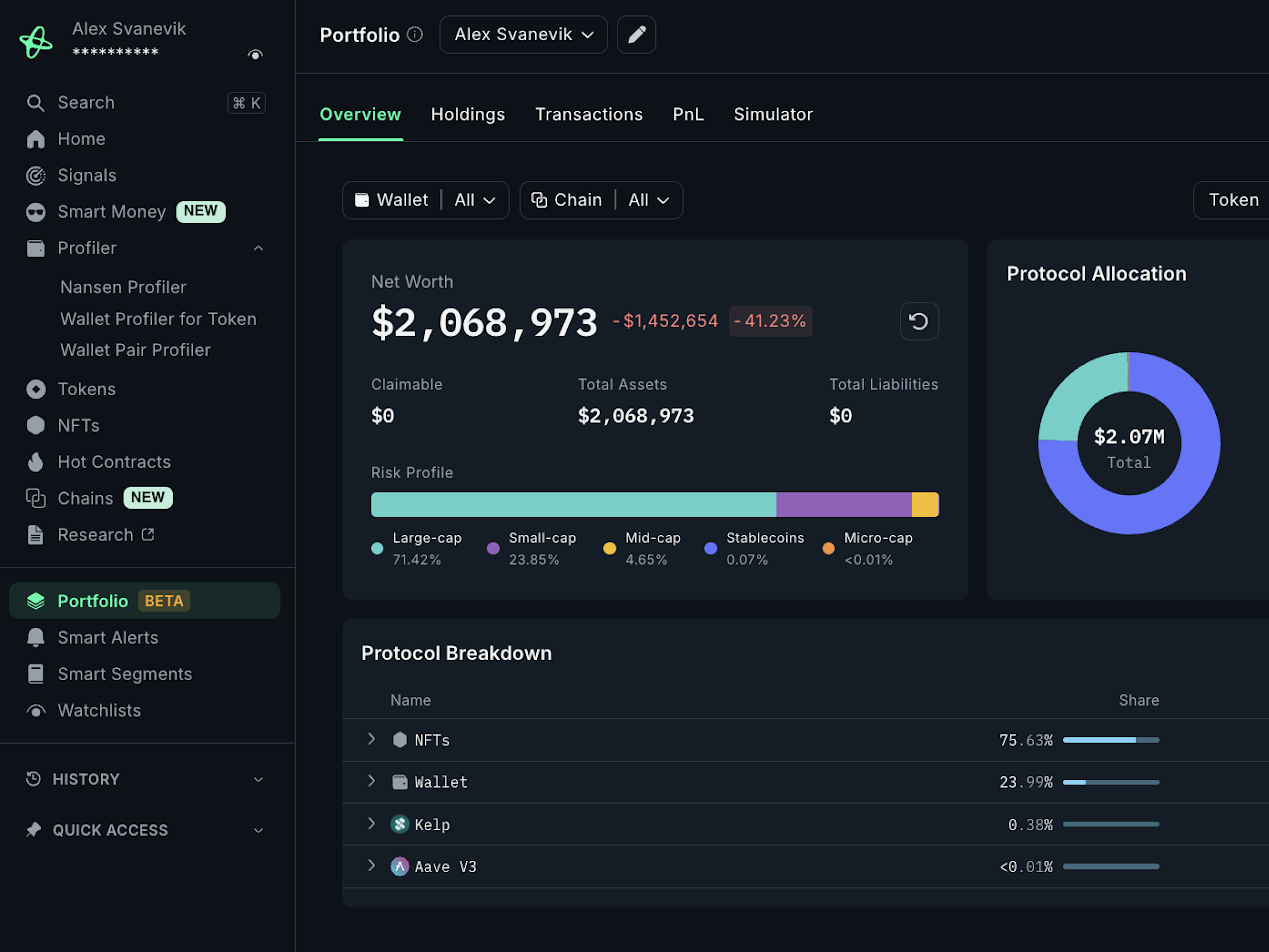Expand the Wallet protocol row
Viewport: 1269px width, 952px height.
[x=371, y=781]
